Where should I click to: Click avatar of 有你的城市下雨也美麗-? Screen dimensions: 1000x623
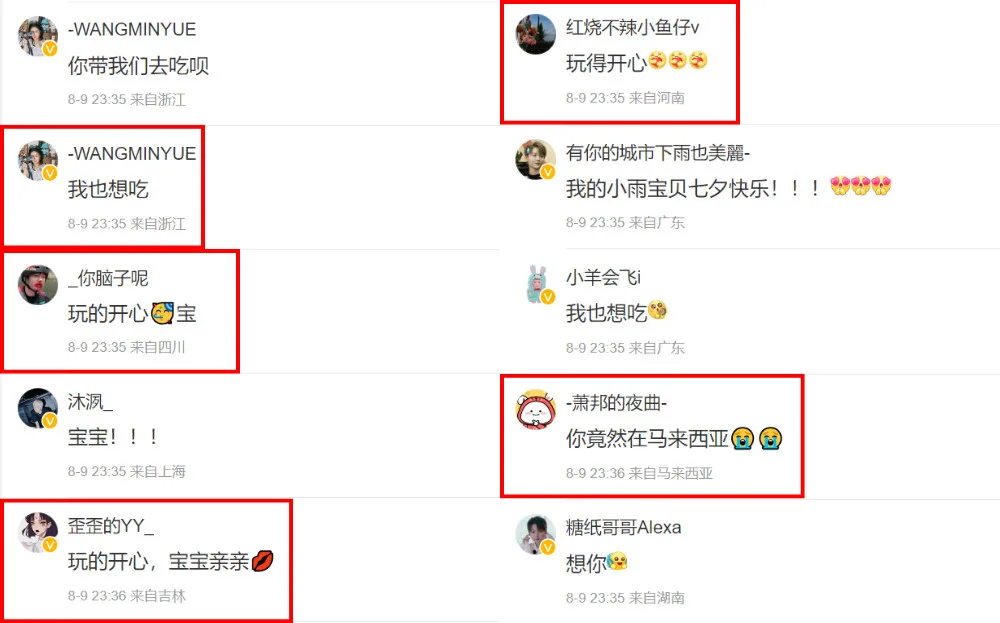point(536,159)
